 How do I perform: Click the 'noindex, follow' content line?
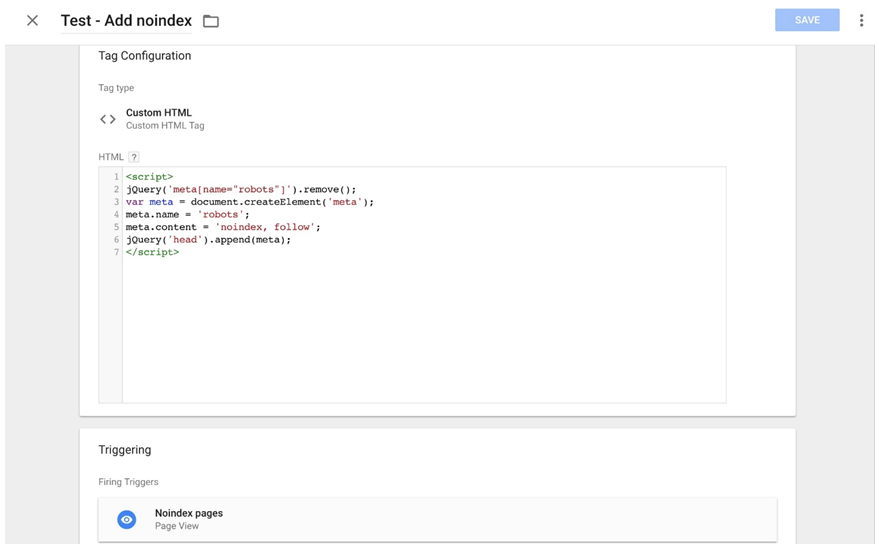coord(223,227)
